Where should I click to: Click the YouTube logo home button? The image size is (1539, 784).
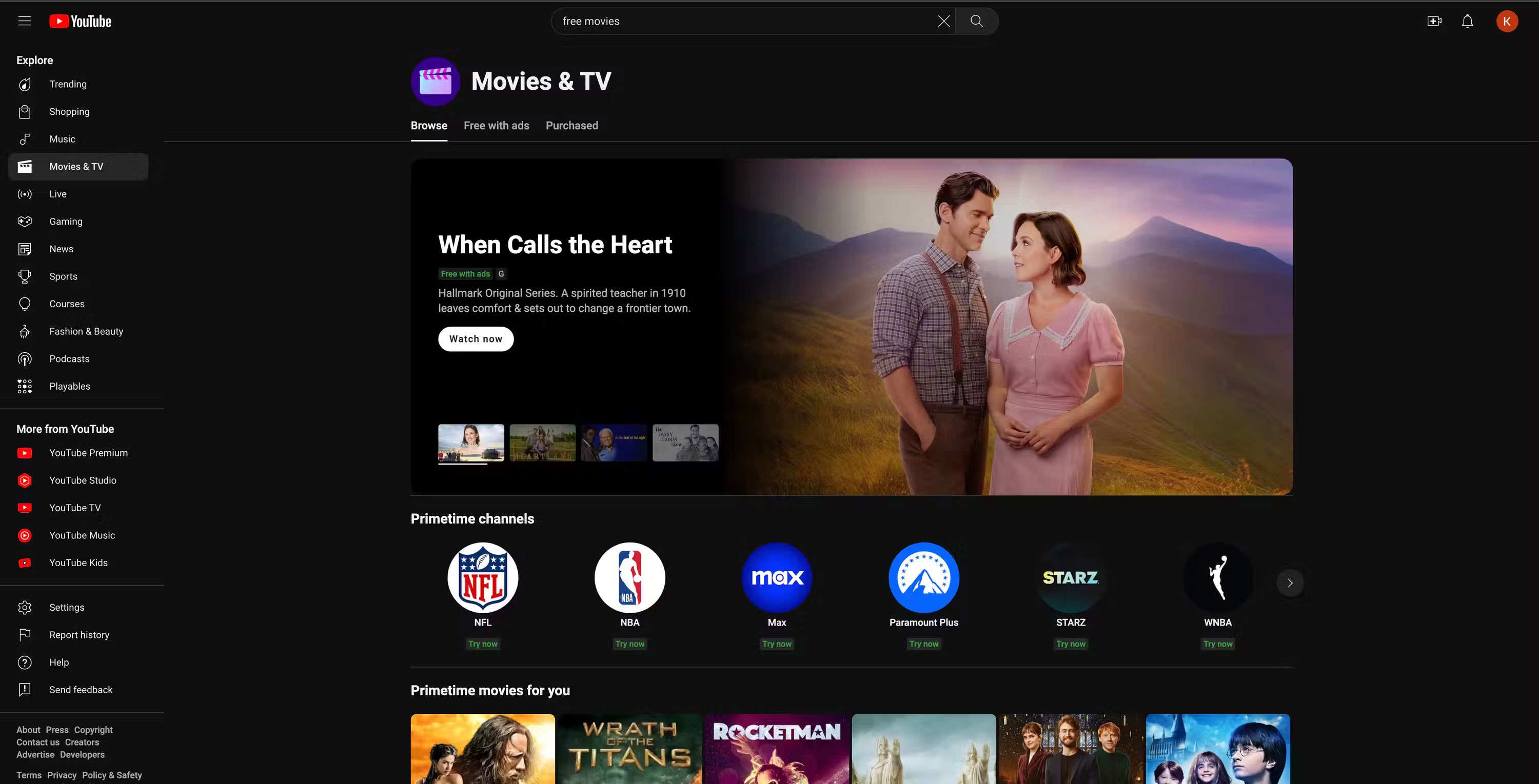tap(80, 21)
